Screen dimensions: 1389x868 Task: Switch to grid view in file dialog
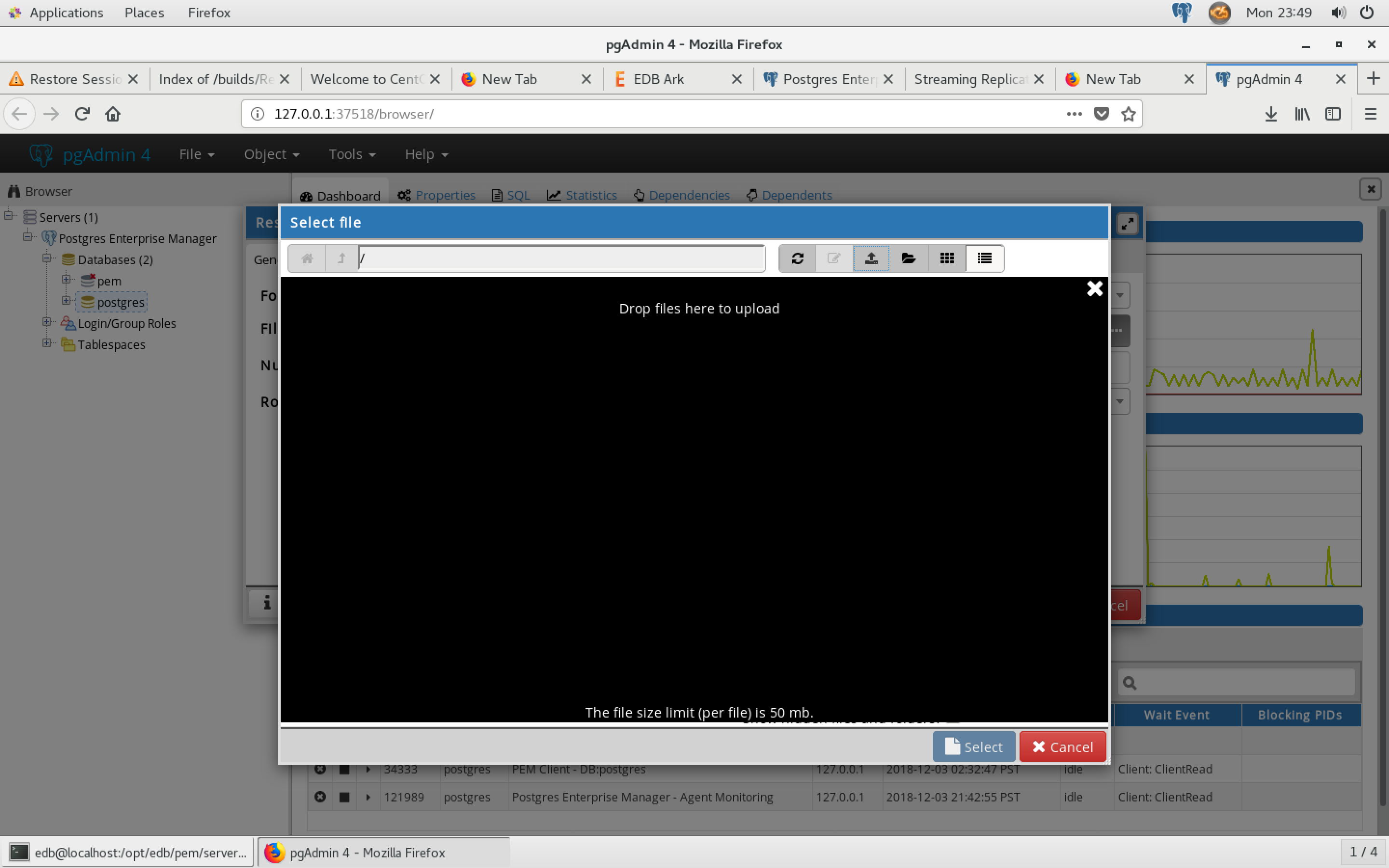[x=947, y=258]
